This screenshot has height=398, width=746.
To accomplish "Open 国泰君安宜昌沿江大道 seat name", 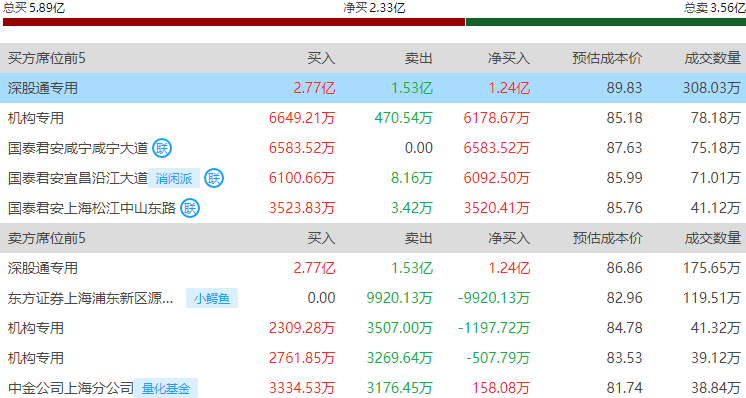I will tap(78, 178).
